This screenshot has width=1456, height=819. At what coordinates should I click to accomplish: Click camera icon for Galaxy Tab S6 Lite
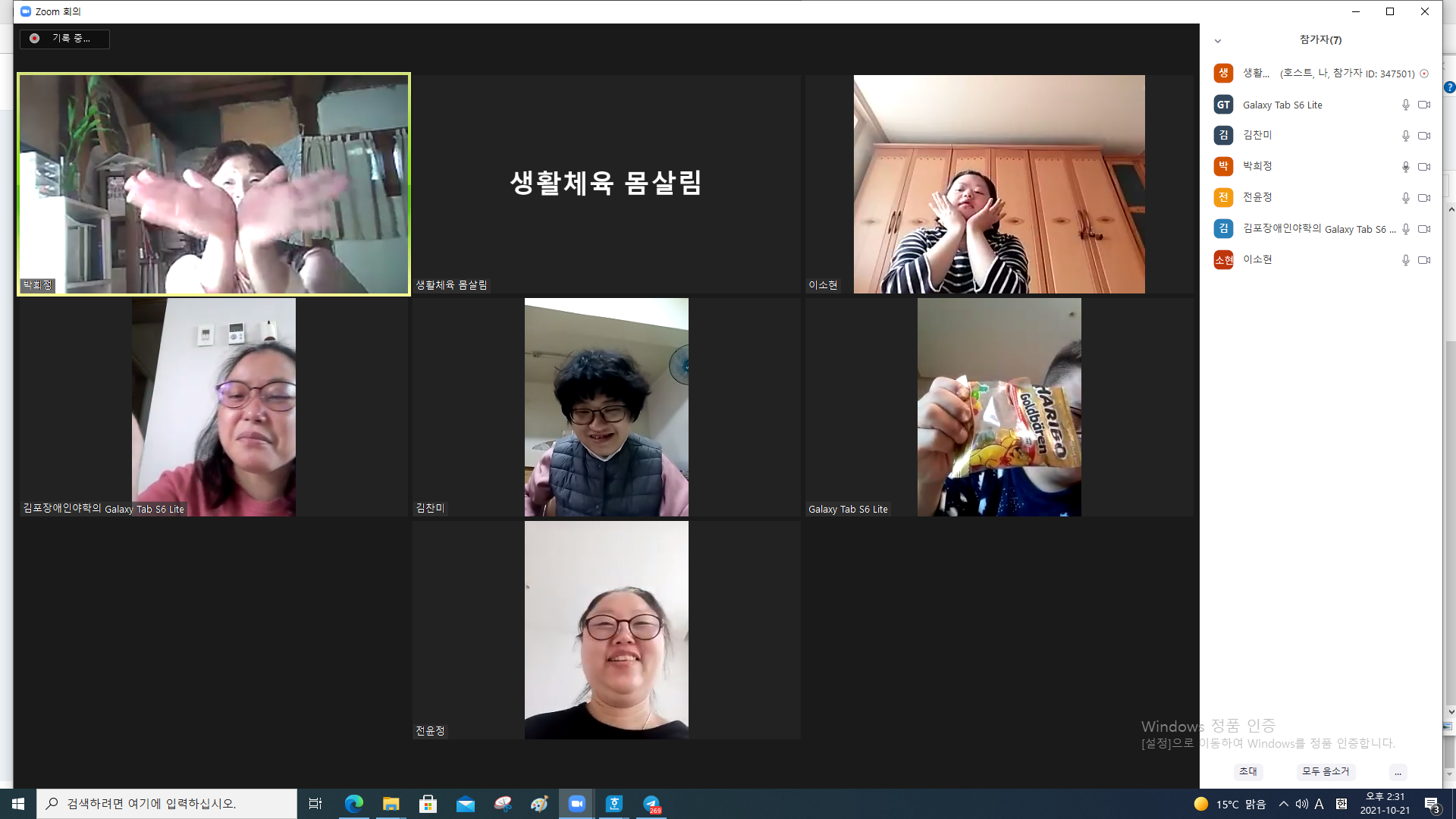point(1424,105)
